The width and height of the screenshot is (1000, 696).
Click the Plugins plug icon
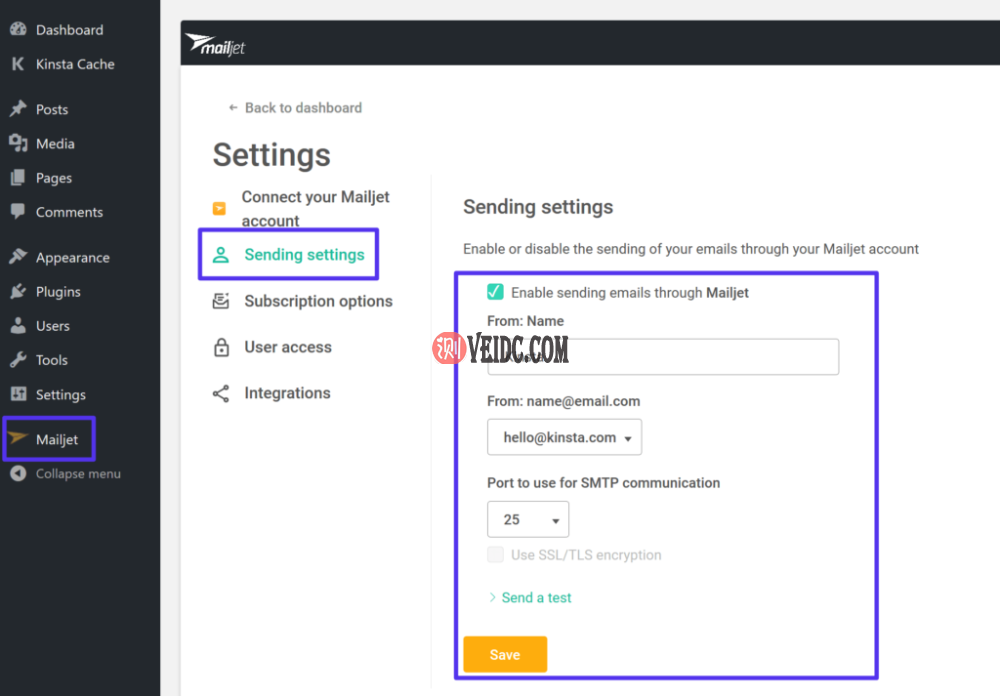(x=18, y=292)
